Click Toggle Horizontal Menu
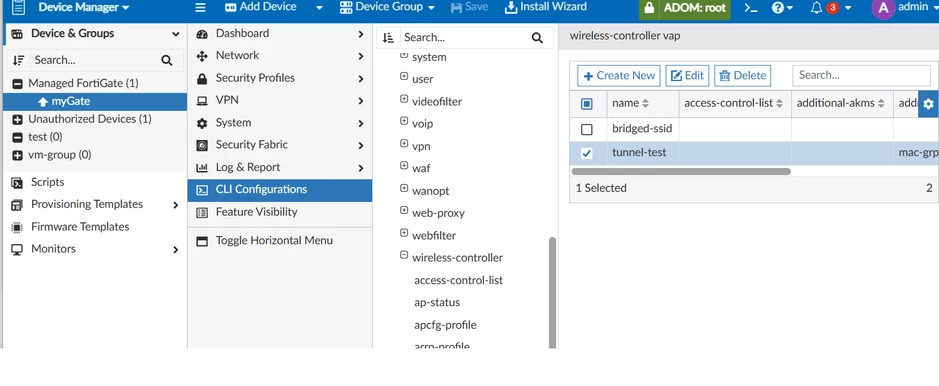This screenshot has height=386, width=939. (280, 241)
